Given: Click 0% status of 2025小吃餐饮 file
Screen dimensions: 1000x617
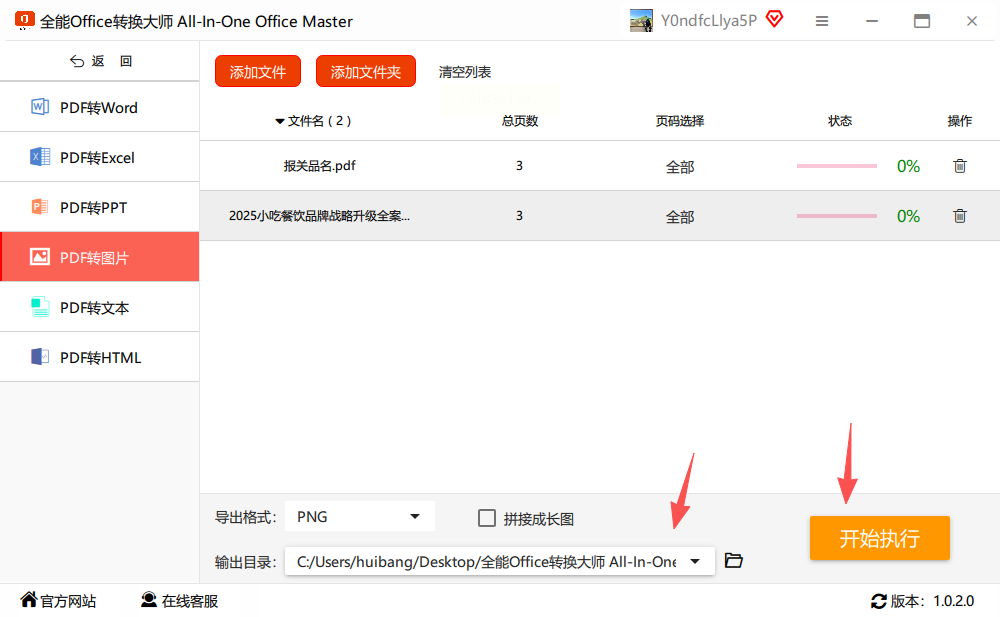Looking at the screenshot, I should tap(908, 216).
